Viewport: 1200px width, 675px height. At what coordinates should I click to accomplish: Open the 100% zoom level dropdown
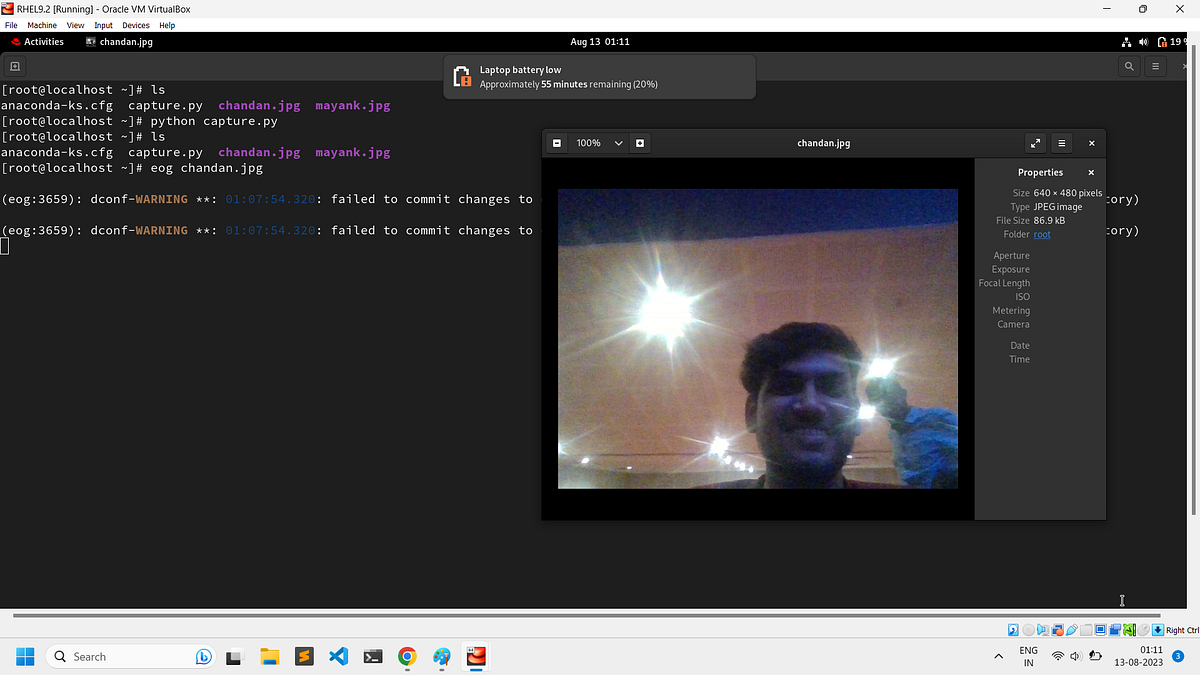596,142
